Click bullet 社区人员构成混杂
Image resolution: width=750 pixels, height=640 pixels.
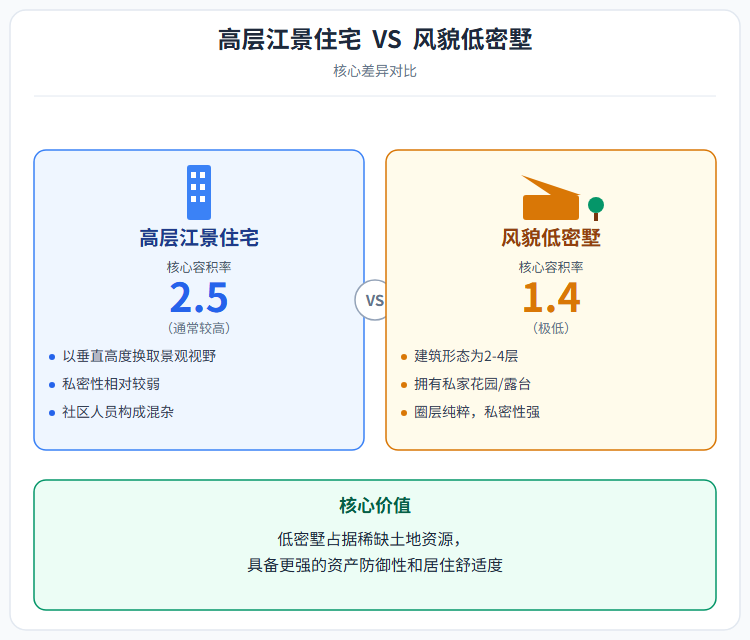pos(118,412)
